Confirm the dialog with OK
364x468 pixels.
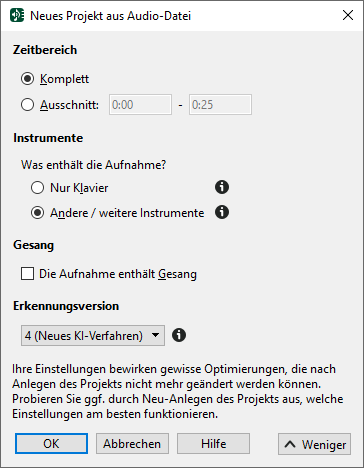(x=51, y=444)
